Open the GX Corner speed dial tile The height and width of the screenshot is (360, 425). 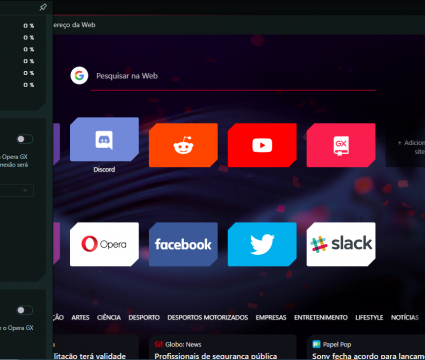tap(341, 145)
